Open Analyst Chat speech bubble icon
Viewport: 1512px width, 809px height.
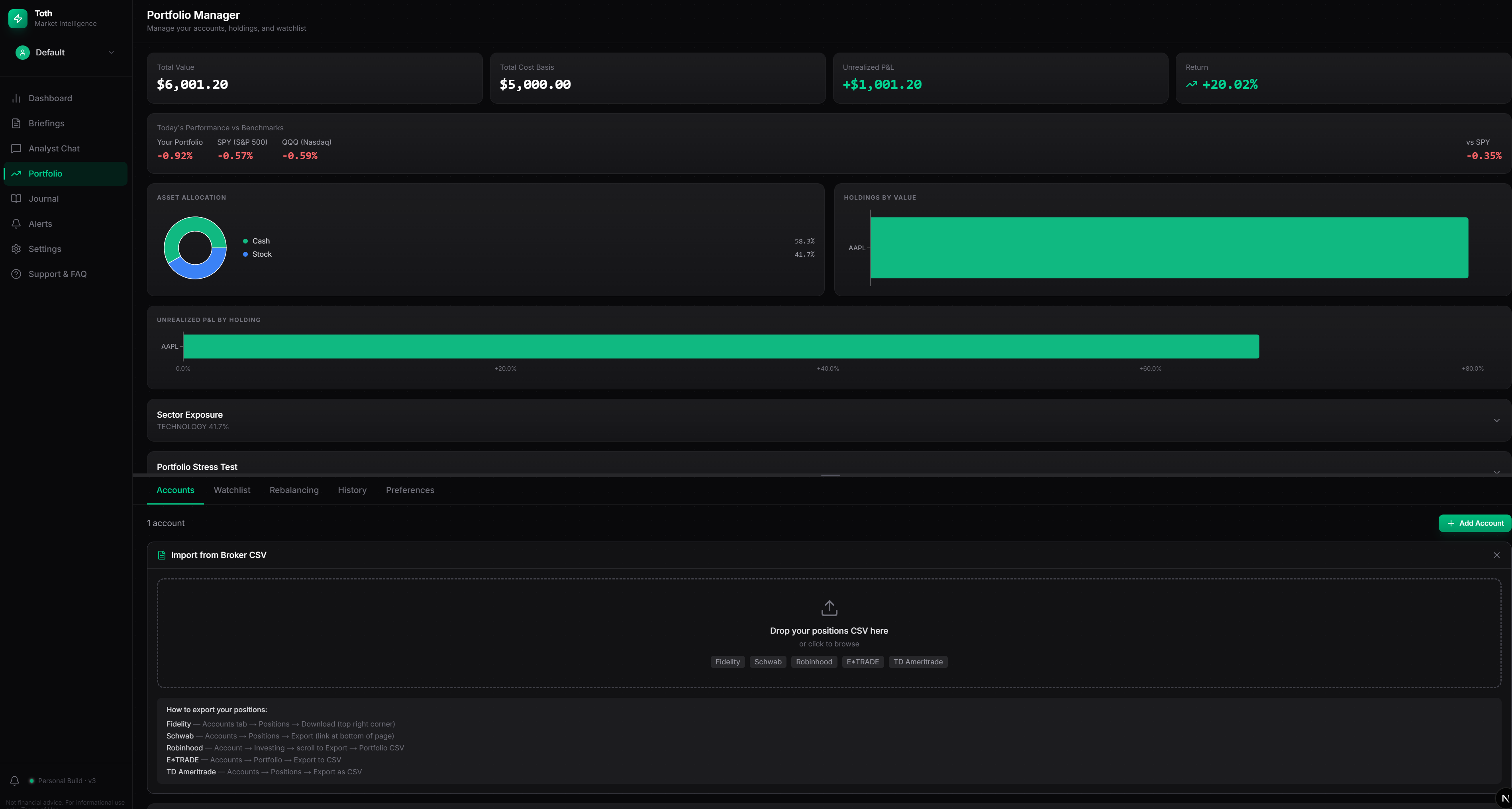click(16, 149)
